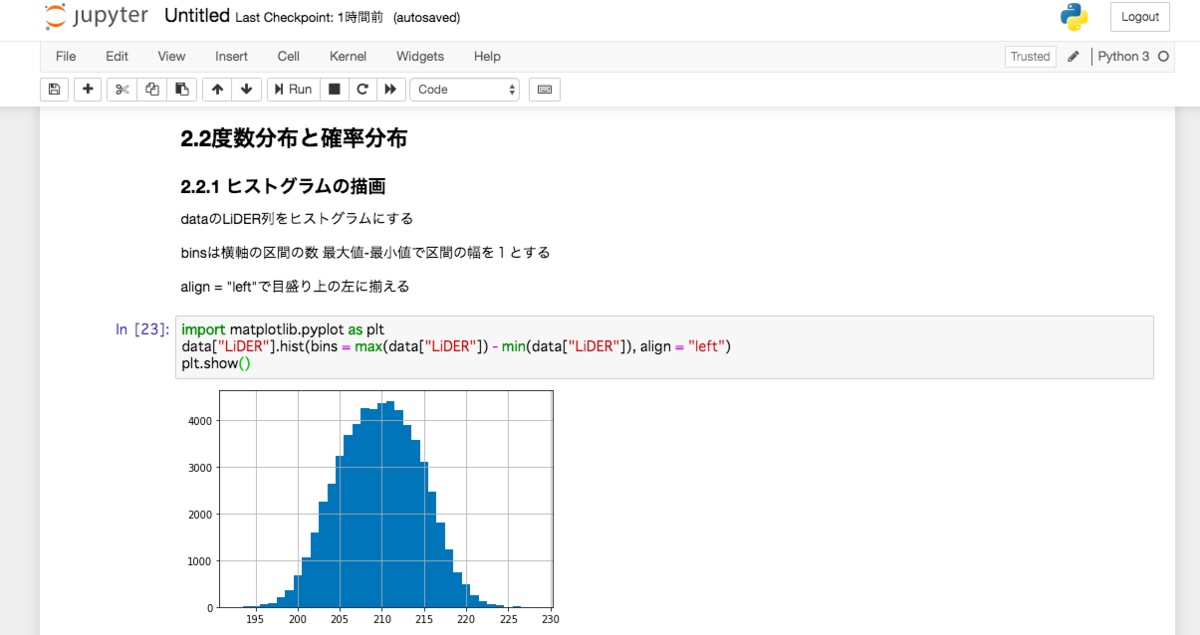Restart kernel and run all icon
The height and width of the screenshot is (635, 1200).
click(391, 89)
